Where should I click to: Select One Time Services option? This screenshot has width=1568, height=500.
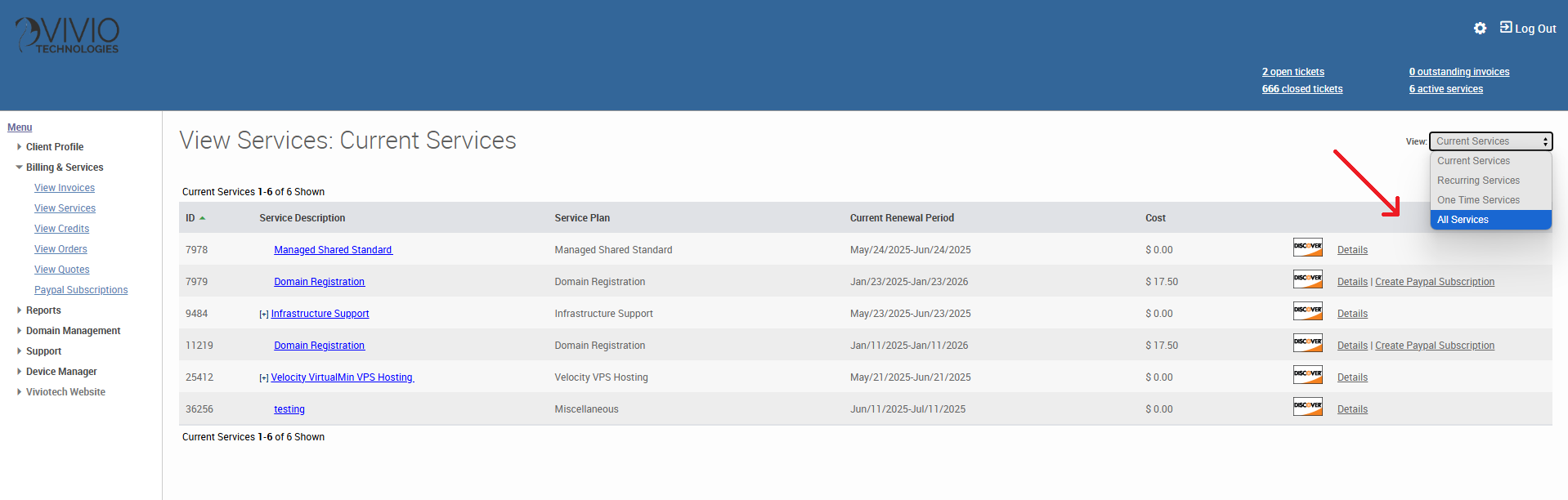click(x=1478, y=200)
